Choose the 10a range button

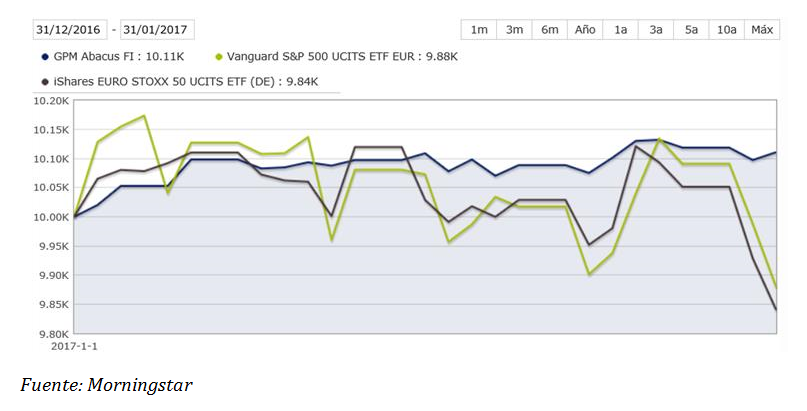tap(727, 30)
